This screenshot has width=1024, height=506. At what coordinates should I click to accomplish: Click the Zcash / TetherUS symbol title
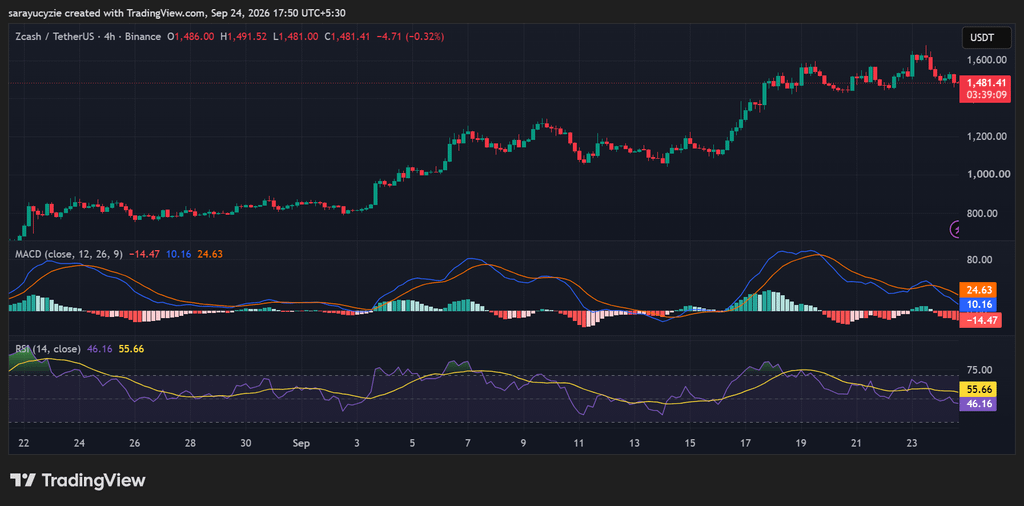click(x=54, y=37)
